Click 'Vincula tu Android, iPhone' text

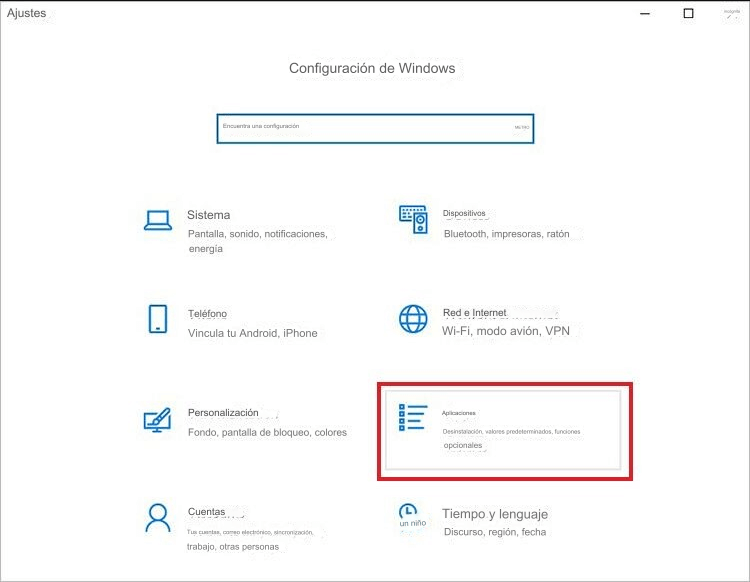[x=253, y=333]
